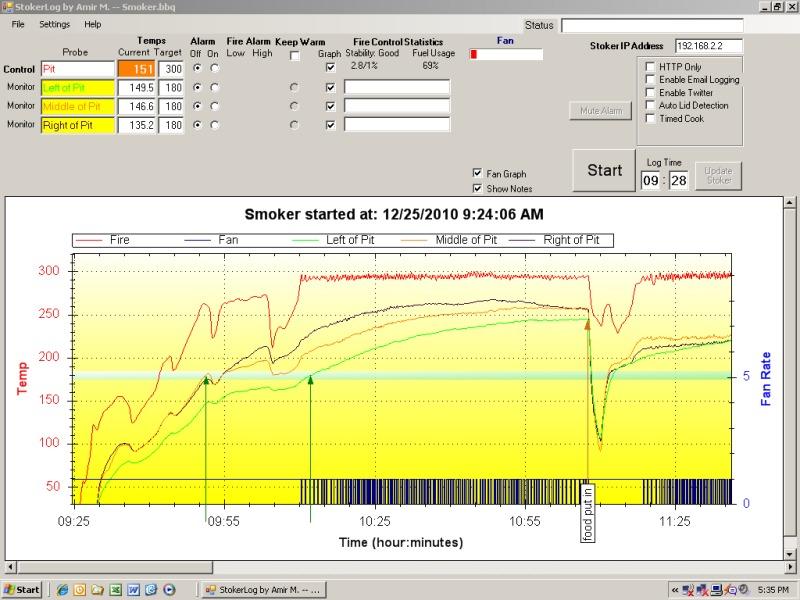The width and height of the screenshot is (800, 600).
Task: Click the Internet Explorer quick launch icon
Action: coord(62,589)
